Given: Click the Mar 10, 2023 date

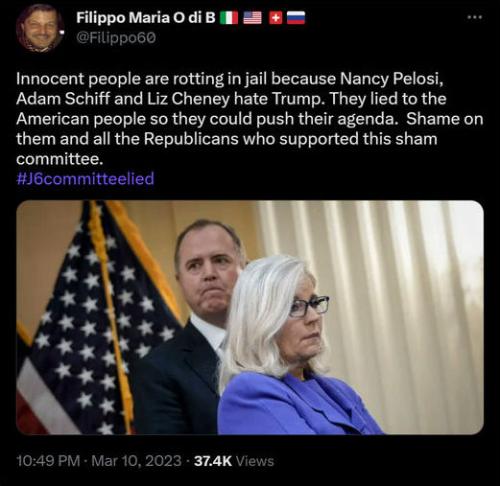Looking at the screenshot, I should click(136, 461).
